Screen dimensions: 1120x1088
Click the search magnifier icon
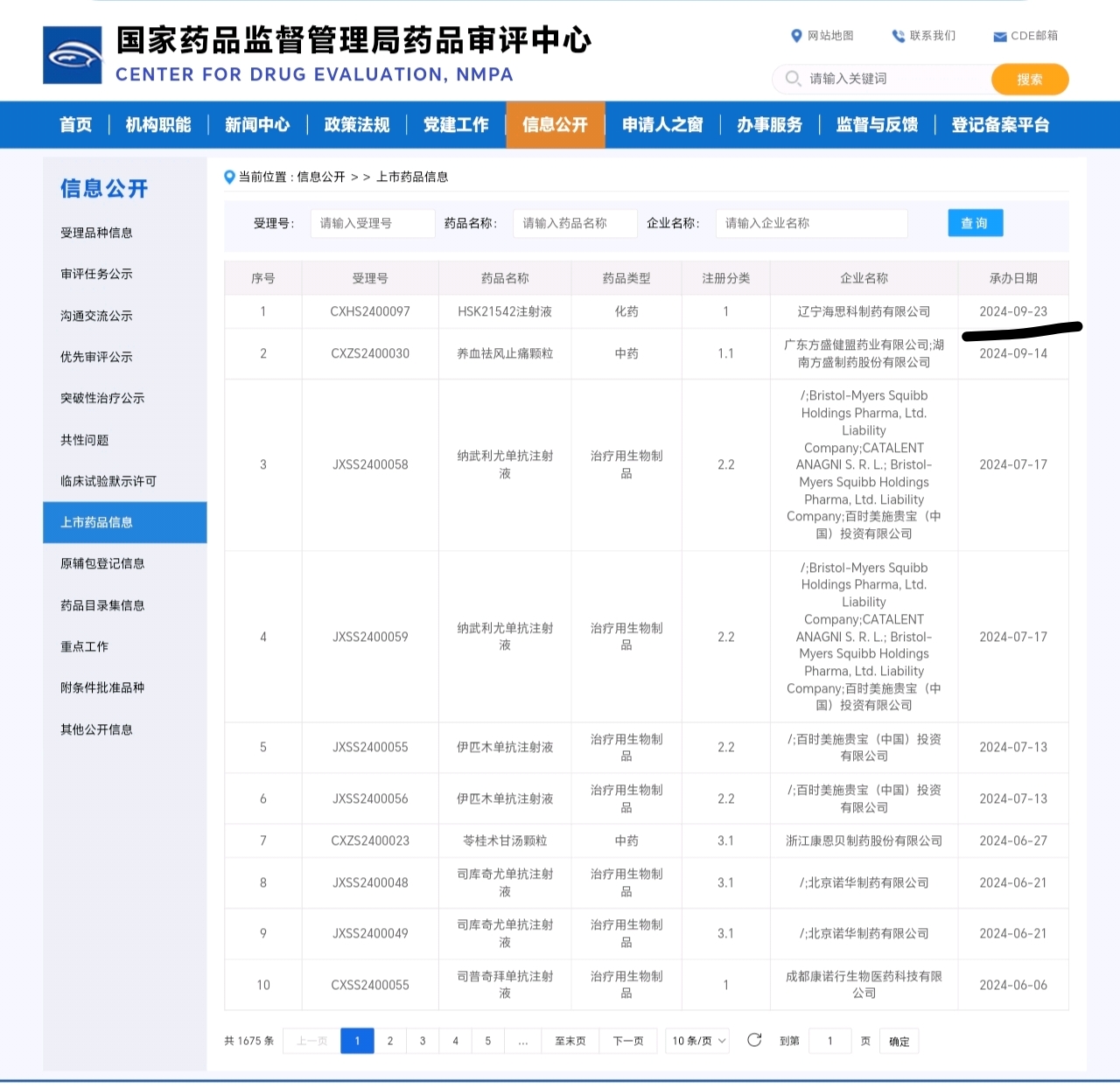[793, 79]
